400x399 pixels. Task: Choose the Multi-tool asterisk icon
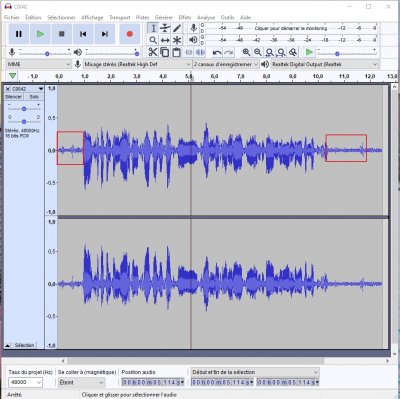(177, 40)
